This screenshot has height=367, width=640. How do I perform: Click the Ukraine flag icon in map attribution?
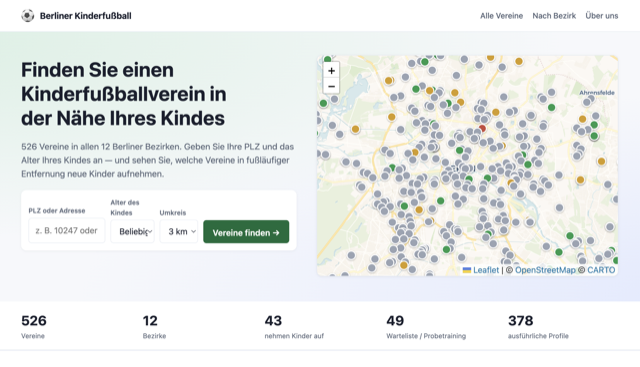pos(467,270)
